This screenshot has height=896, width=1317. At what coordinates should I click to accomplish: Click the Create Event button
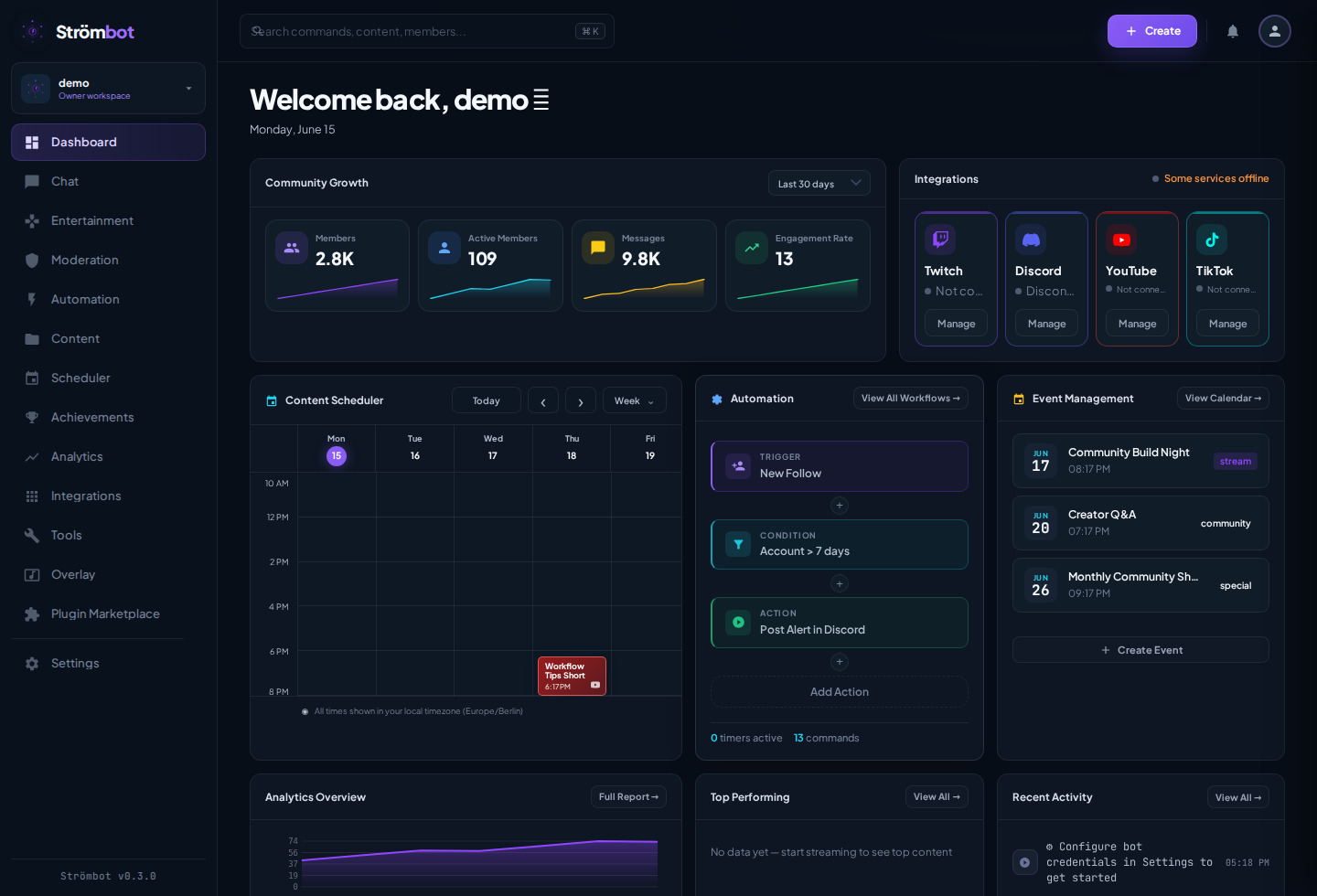pos(1140,650)
